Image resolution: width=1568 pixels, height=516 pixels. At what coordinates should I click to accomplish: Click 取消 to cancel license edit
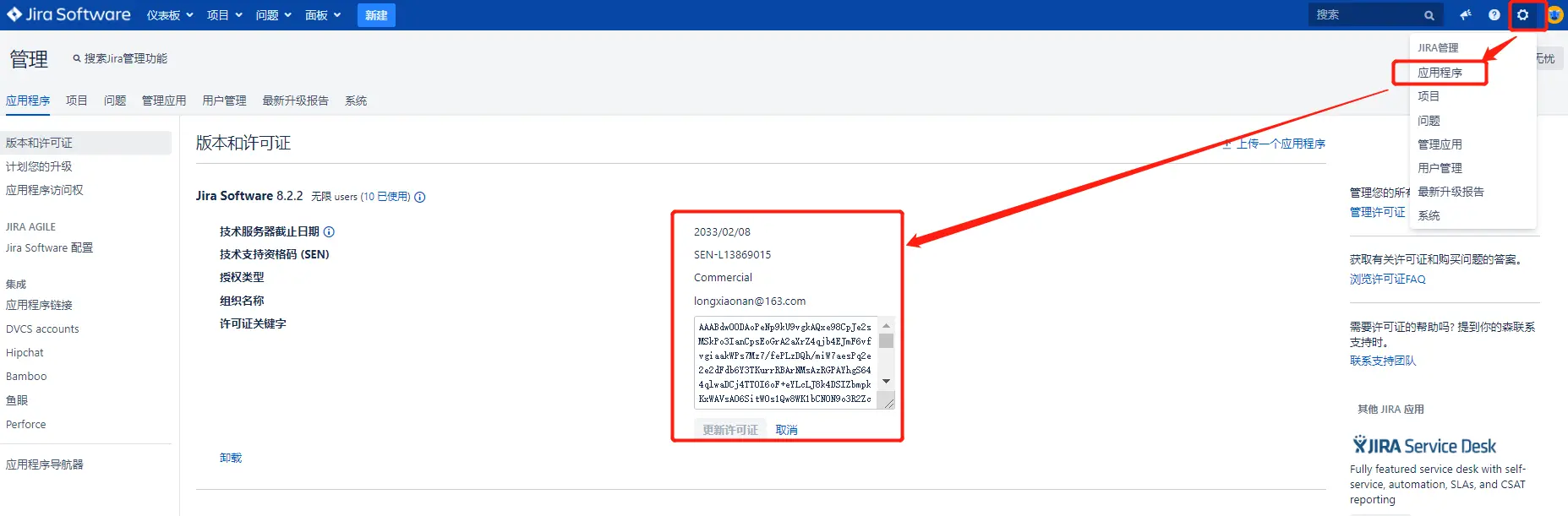(x=787, y=430)
